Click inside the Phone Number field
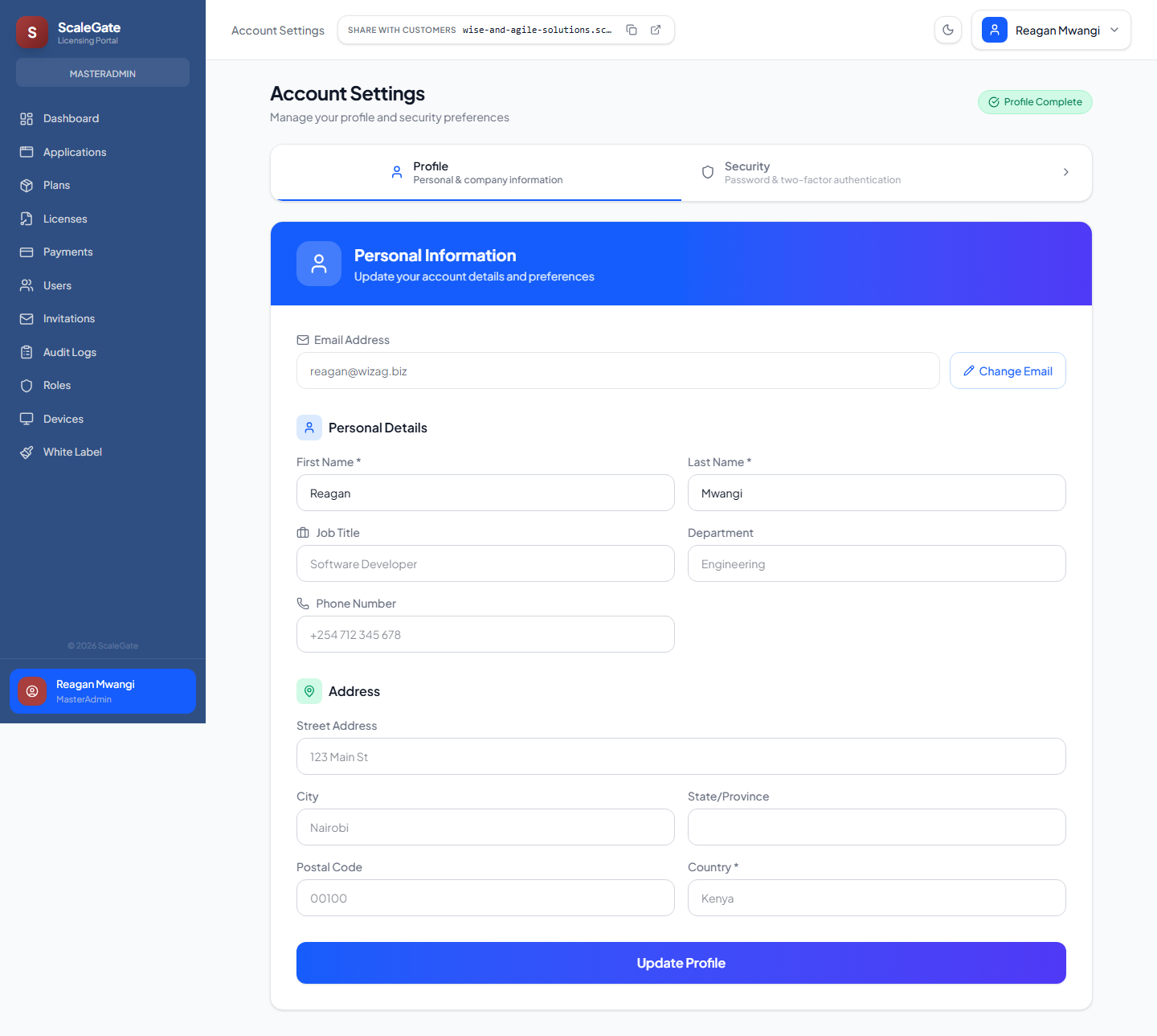This screenshot has height=1036, width=1157. pos(485,634)
